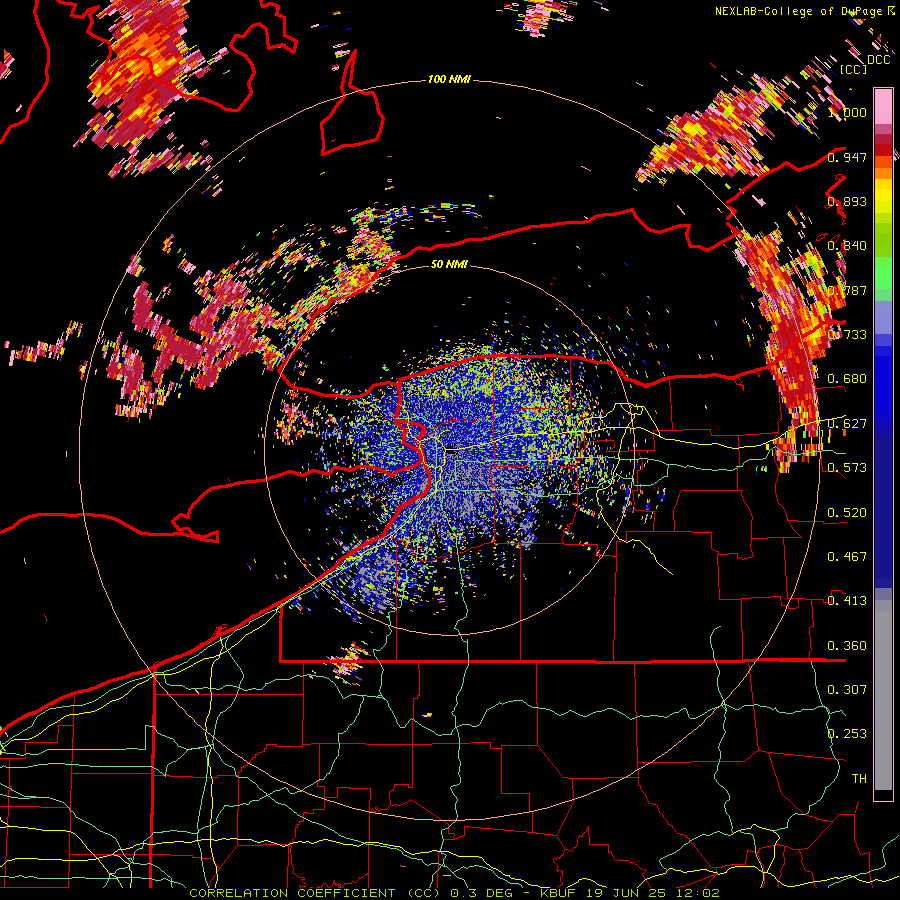The height and width of the screenshot is (900, 900).
Task: Click the 0.947 legend value
Action: [x=847, y=157]
